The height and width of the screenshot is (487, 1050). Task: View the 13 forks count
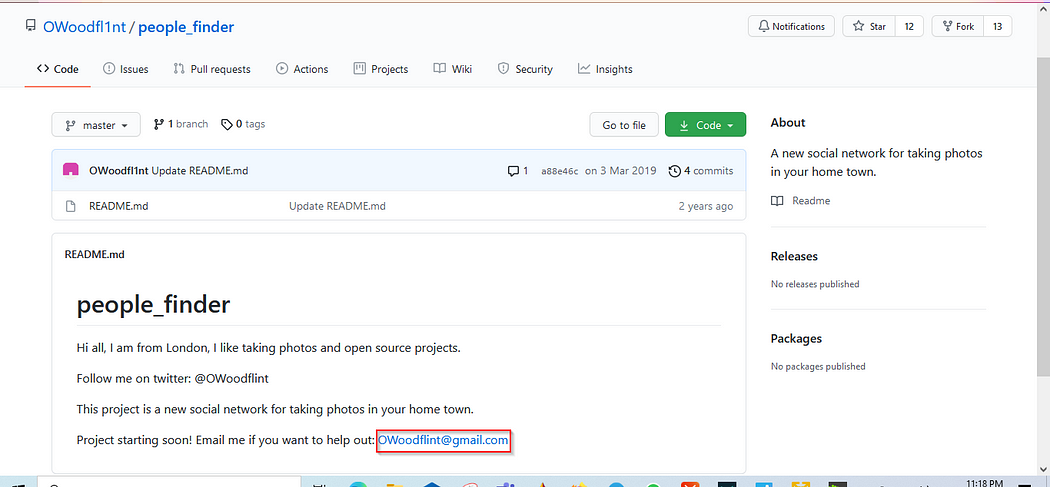[997, 26]
